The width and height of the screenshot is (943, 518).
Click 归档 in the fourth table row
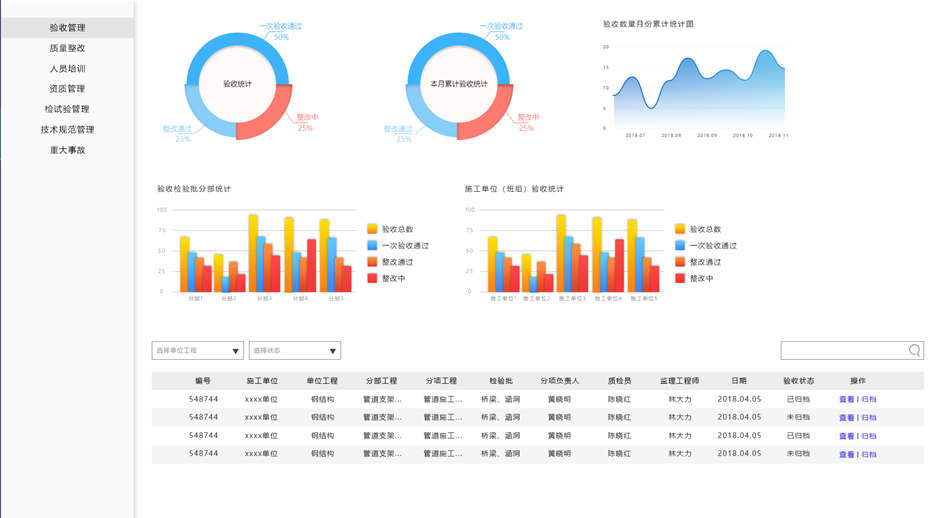[x=869, y=454]
